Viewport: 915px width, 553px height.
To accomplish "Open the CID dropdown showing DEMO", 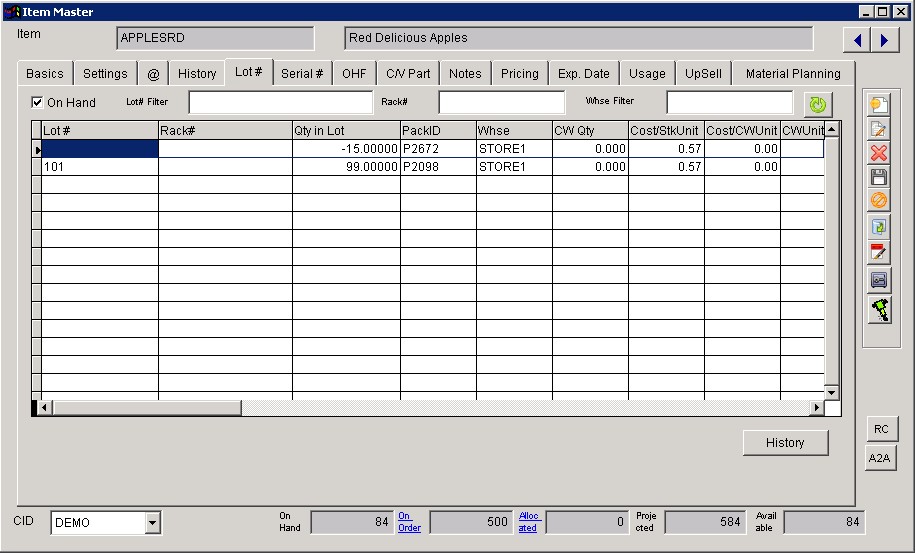I will coord(152,522).
